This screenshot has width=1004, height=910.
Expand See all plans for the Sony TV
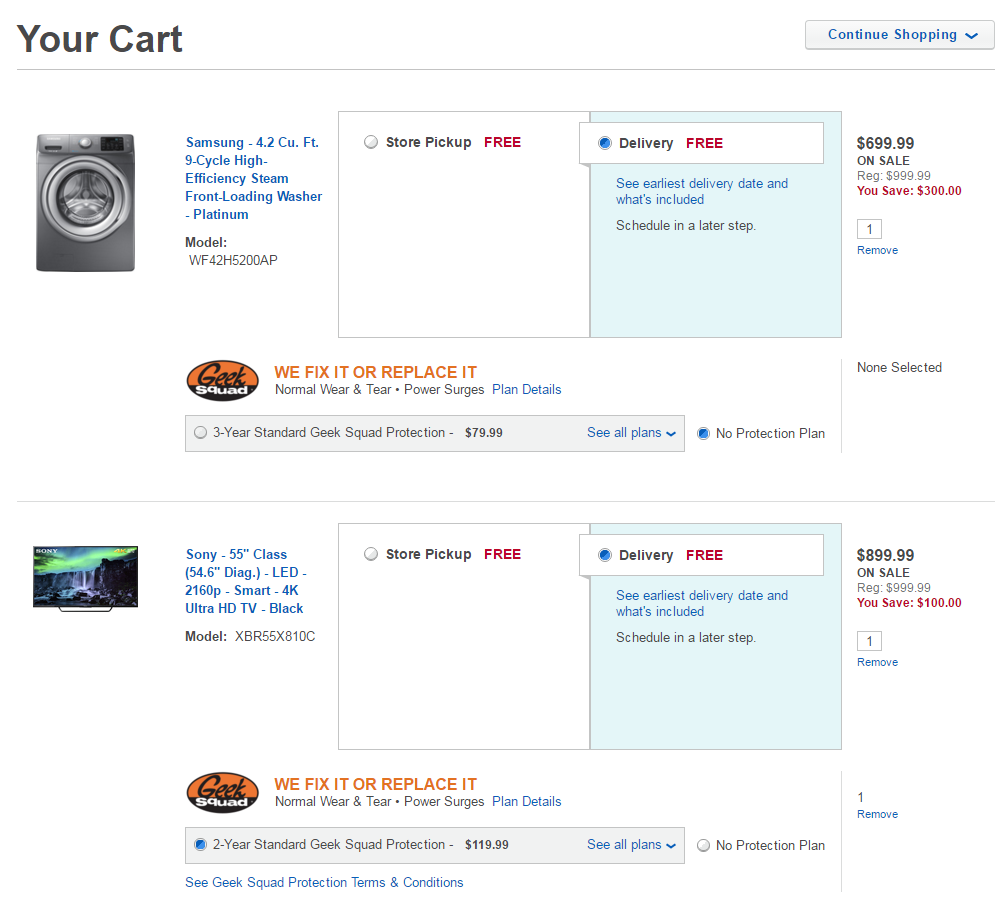631,845
